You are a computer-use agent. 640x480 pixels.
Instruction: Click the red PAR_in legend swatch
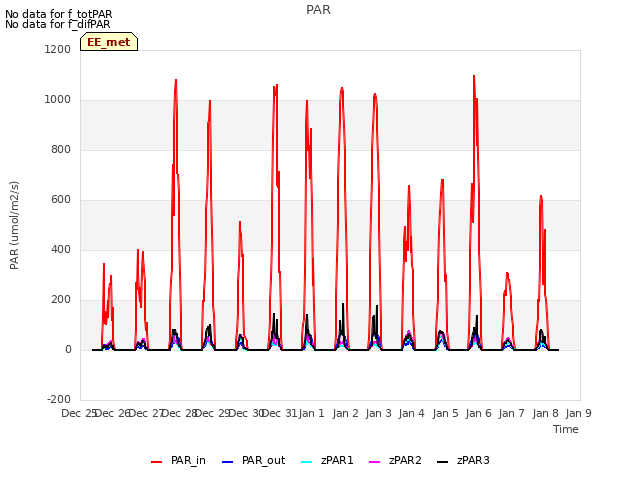[156, 462]
